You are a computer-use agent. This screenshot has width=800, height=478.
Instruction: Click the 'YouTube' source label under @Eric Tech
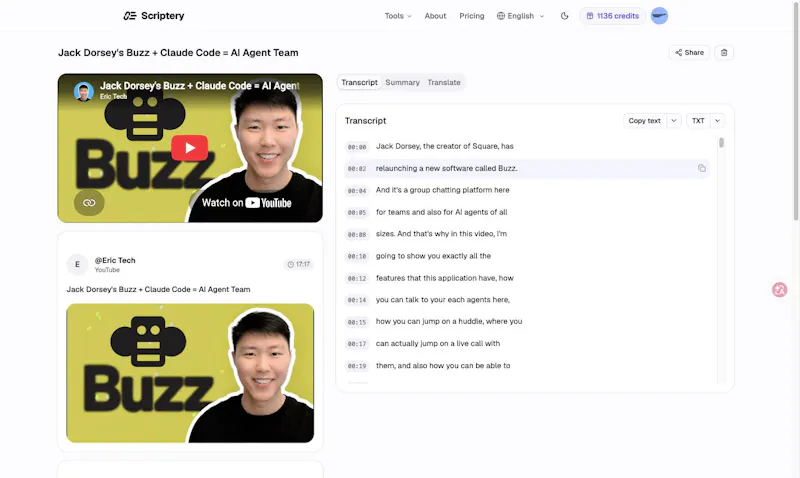click(107, 270)
